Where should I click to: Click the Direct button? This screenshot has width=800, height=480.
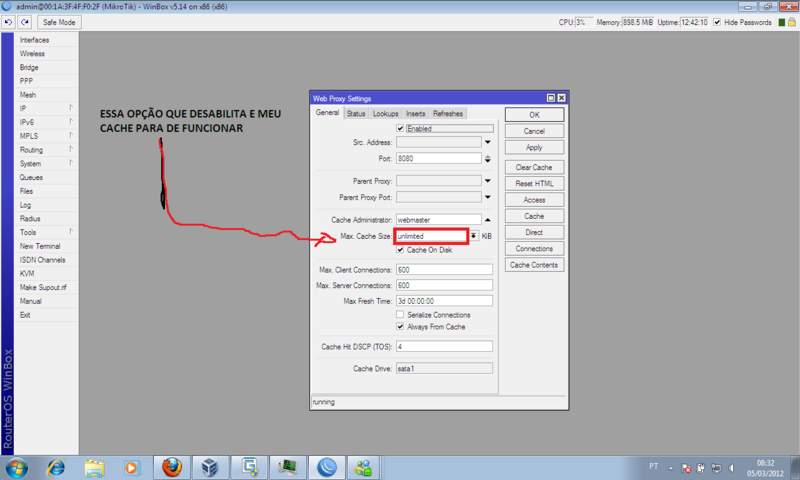tap(534, 233)
